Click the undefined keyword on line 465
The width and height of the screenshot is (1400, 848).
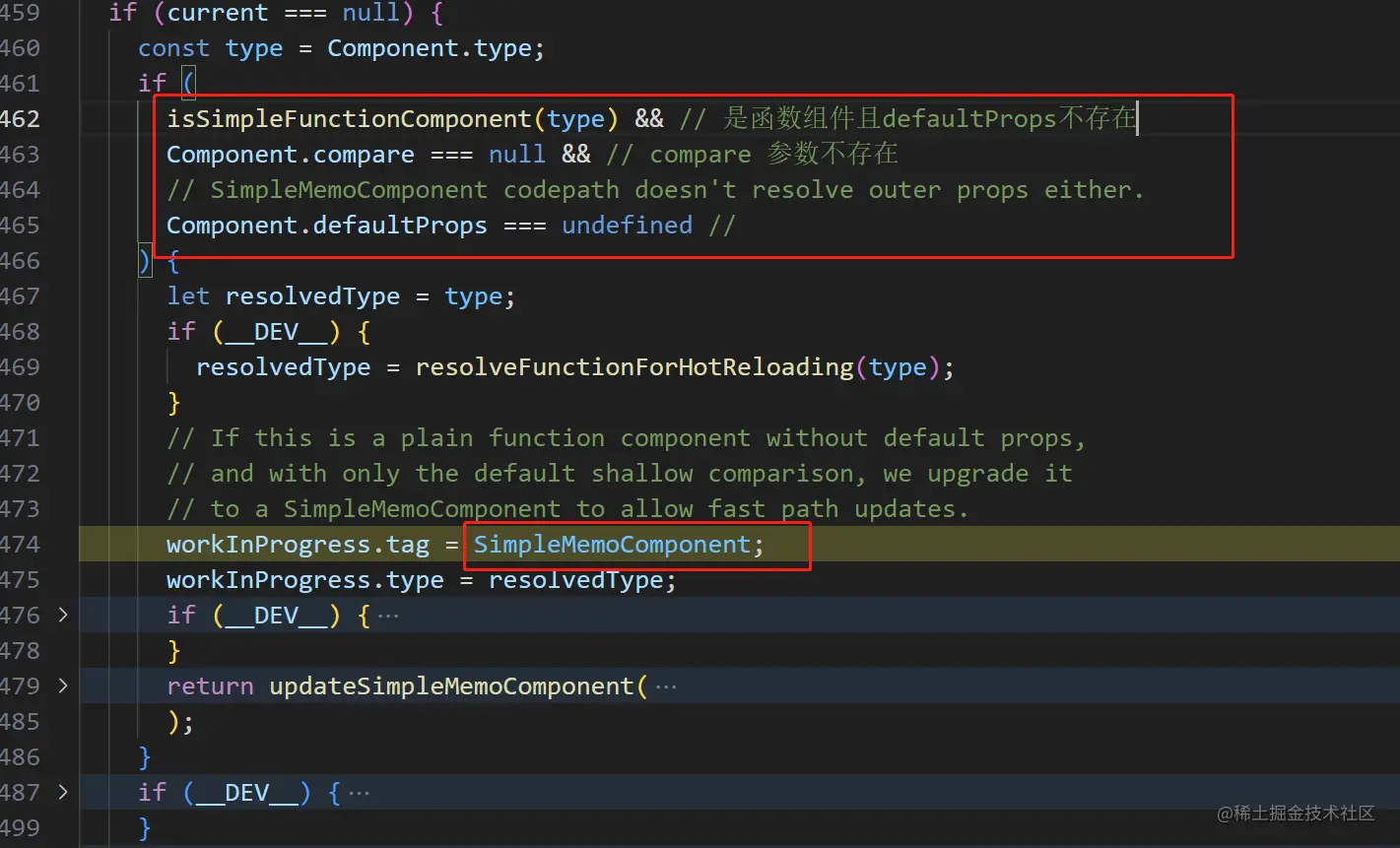pyautogui.click(x=627, y=225)
